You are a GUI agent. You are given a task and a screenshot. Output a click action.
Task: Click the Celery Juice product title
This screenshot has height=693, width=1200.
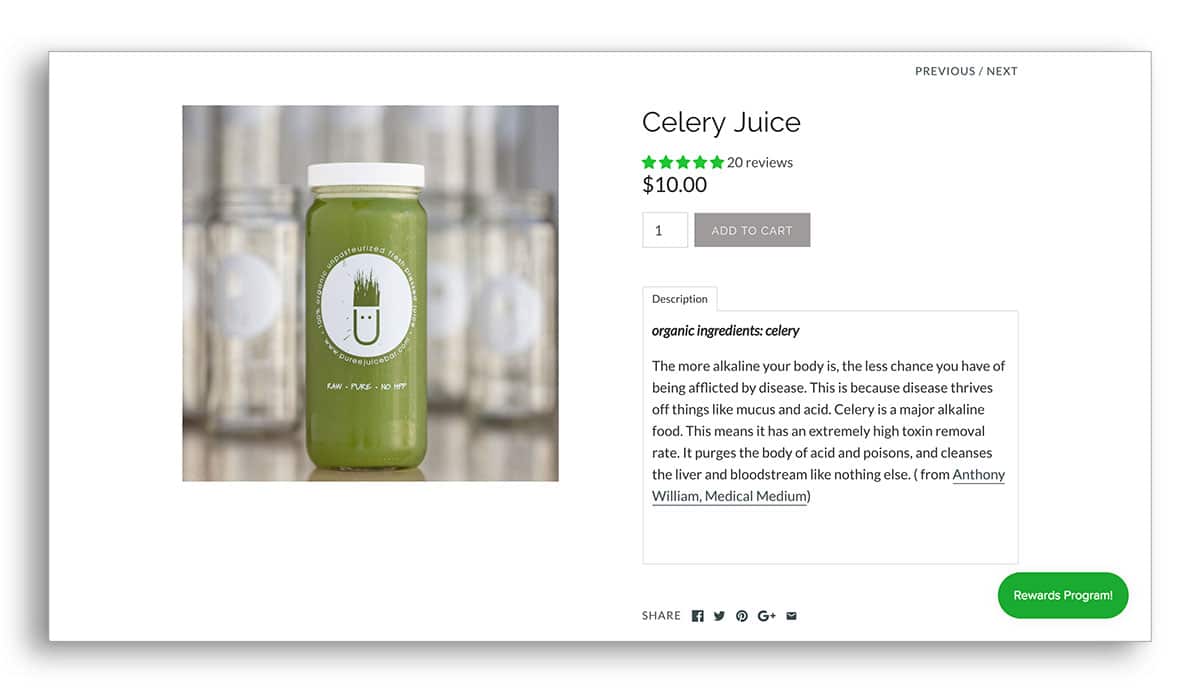[x=721, y=122]
